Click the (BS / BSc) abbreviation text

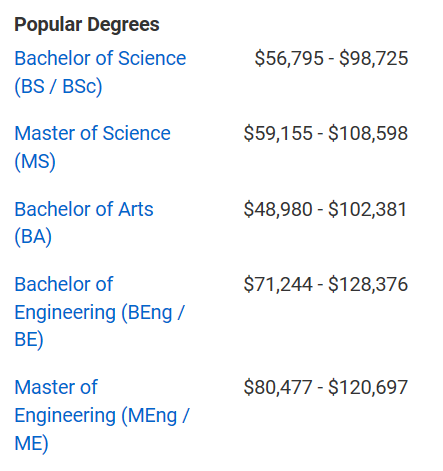tap(58, 86)
